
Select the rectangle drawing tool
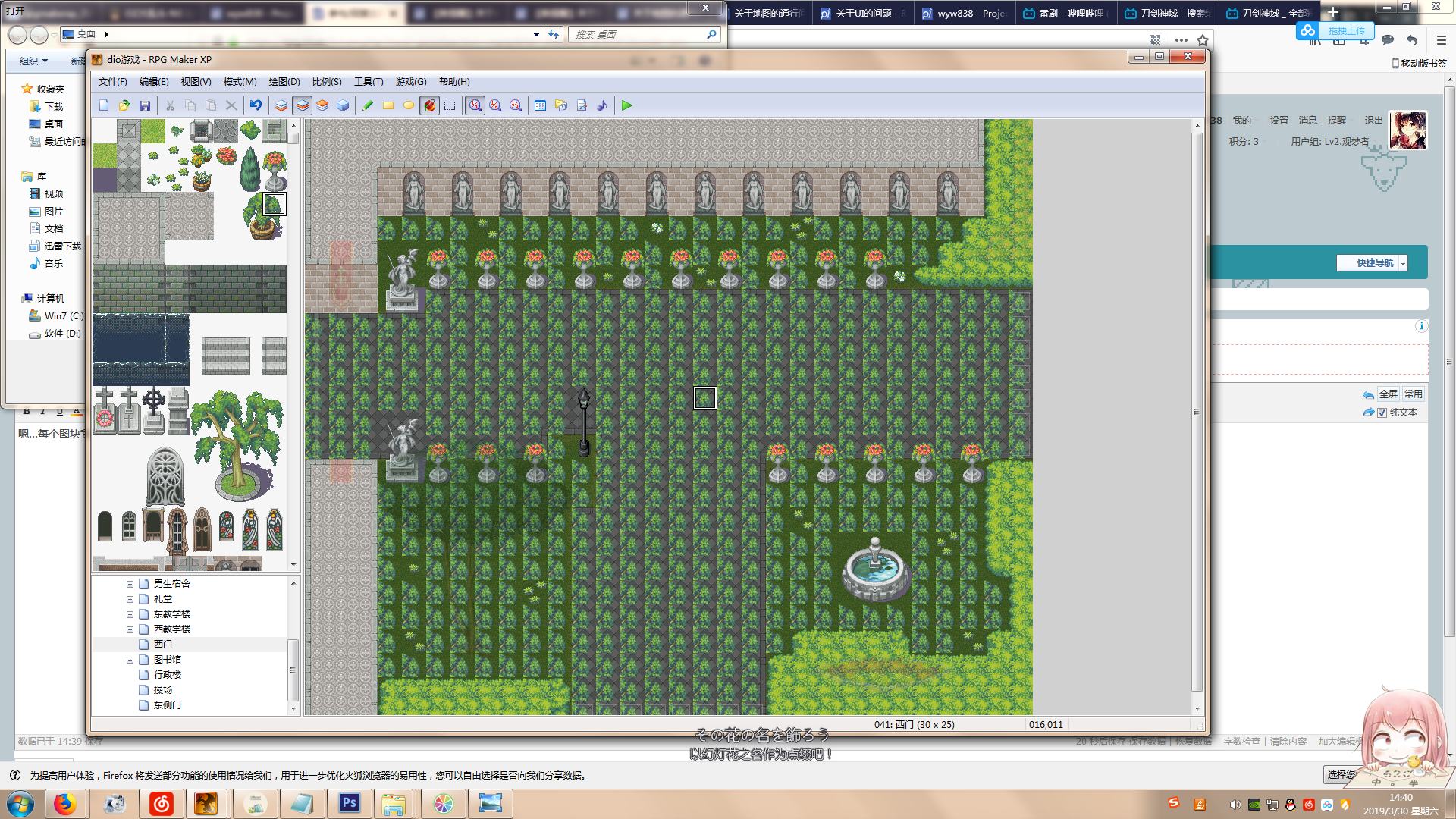pyautogui.click(x=388, y=105)
